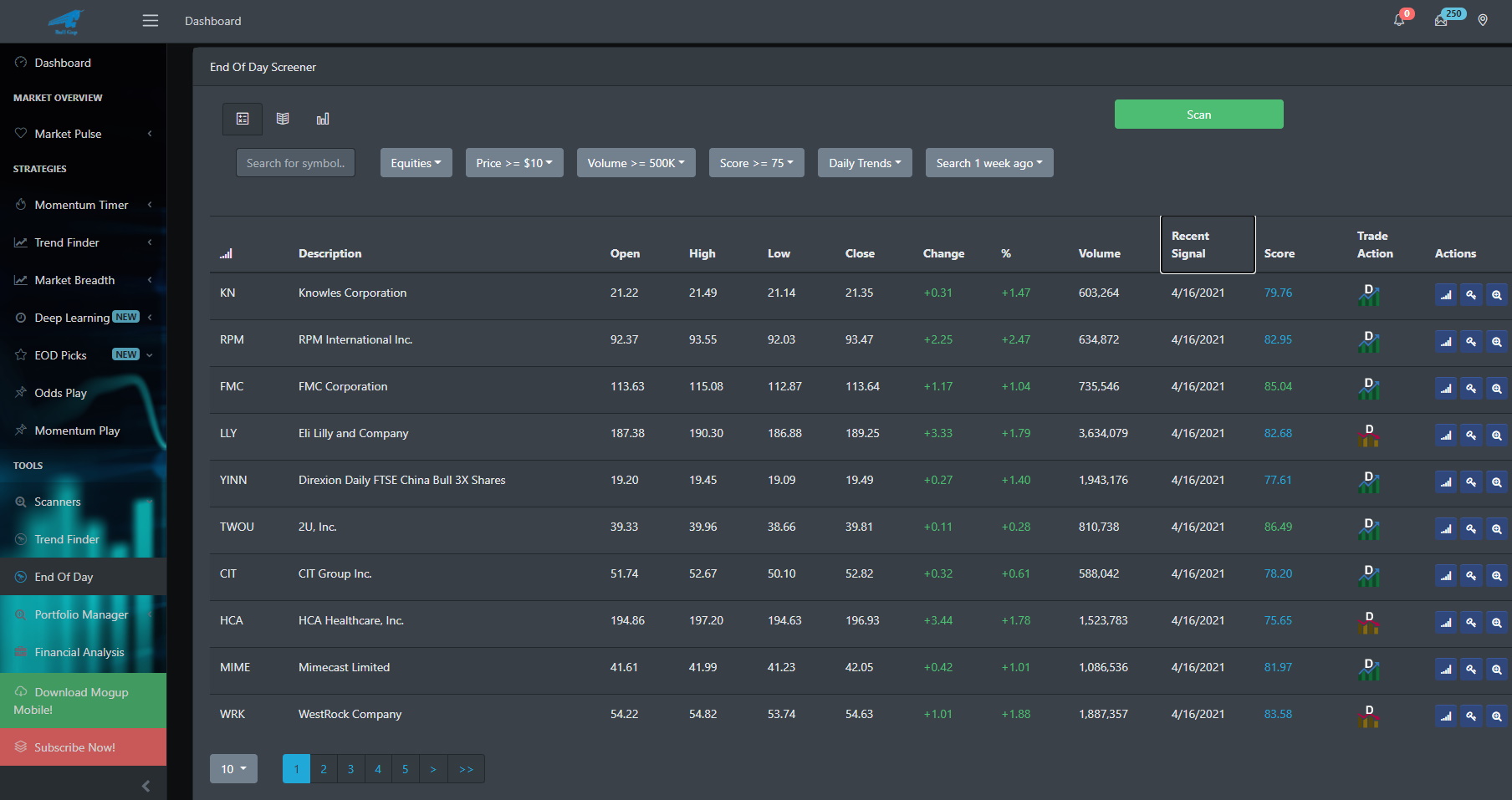
Task: Click the FMC score value 85.04
Action: (x=1278, y=386)
